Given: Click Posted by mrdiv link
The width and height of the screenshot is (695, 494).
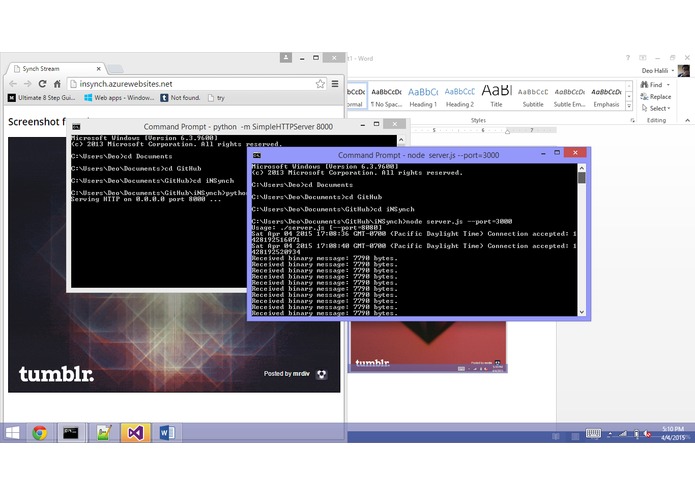Looking at the screenshot, I should (x=286, y=373).
